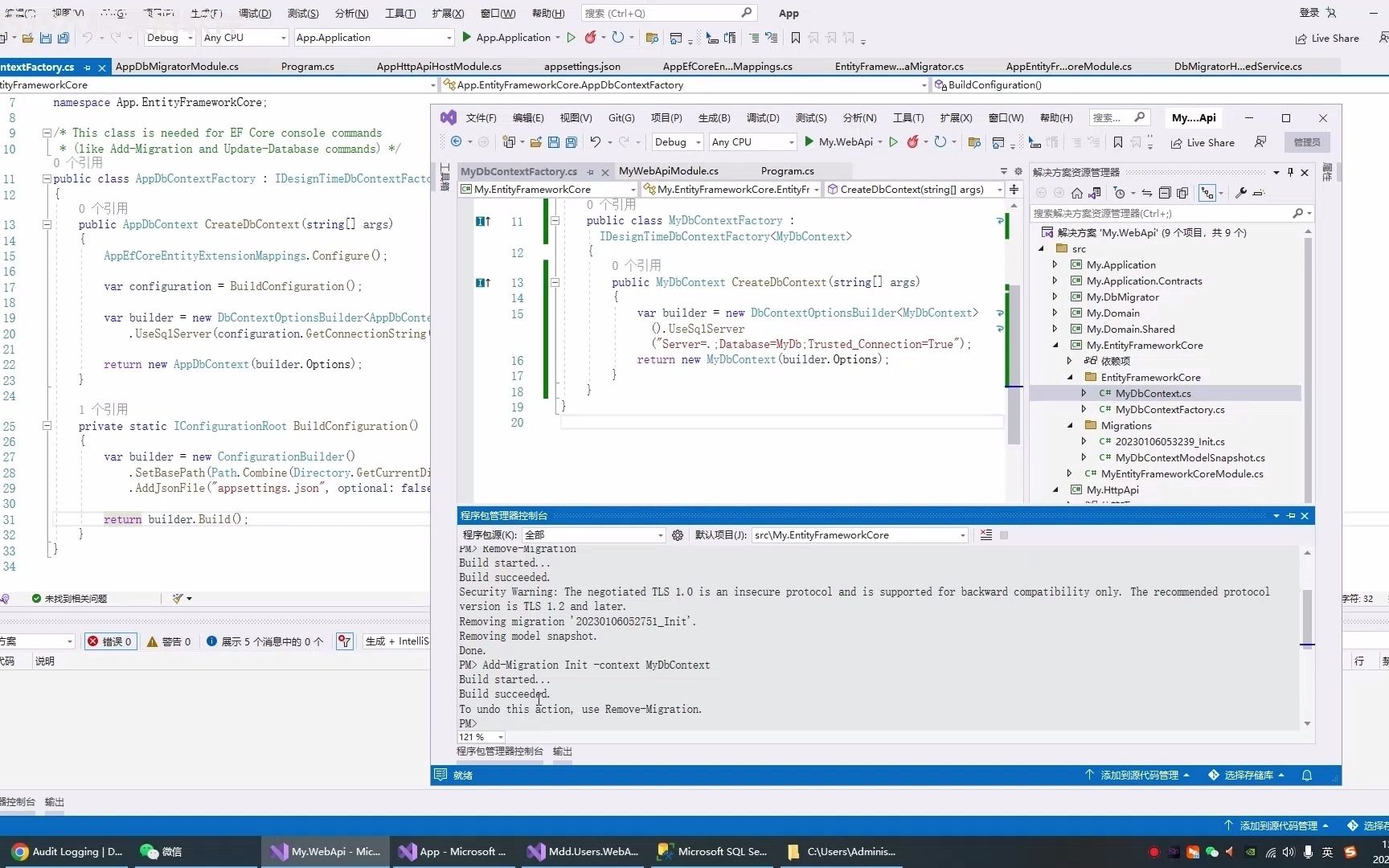Switch to the MyWebApiModule.cs tab
This screenshot has width=1389, height=868.
coord(669,170)
